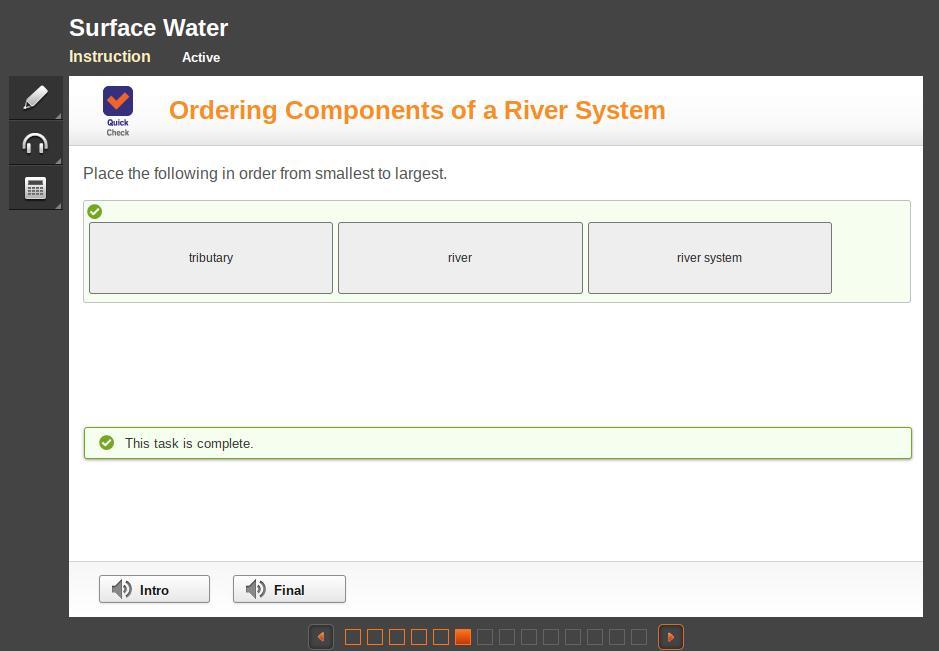Jump to the fifth page square
939x651 pixels.
pyautogui.click(x=441, y=637)
